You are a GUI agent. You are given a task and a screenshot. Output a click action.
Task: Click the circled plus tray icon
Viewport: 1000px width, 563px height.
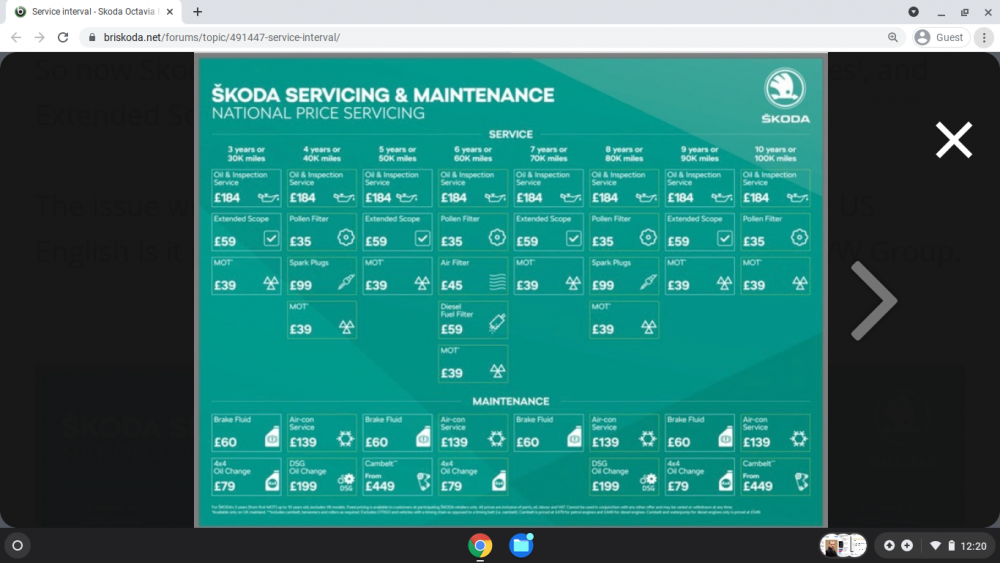[x=907, y=546]
